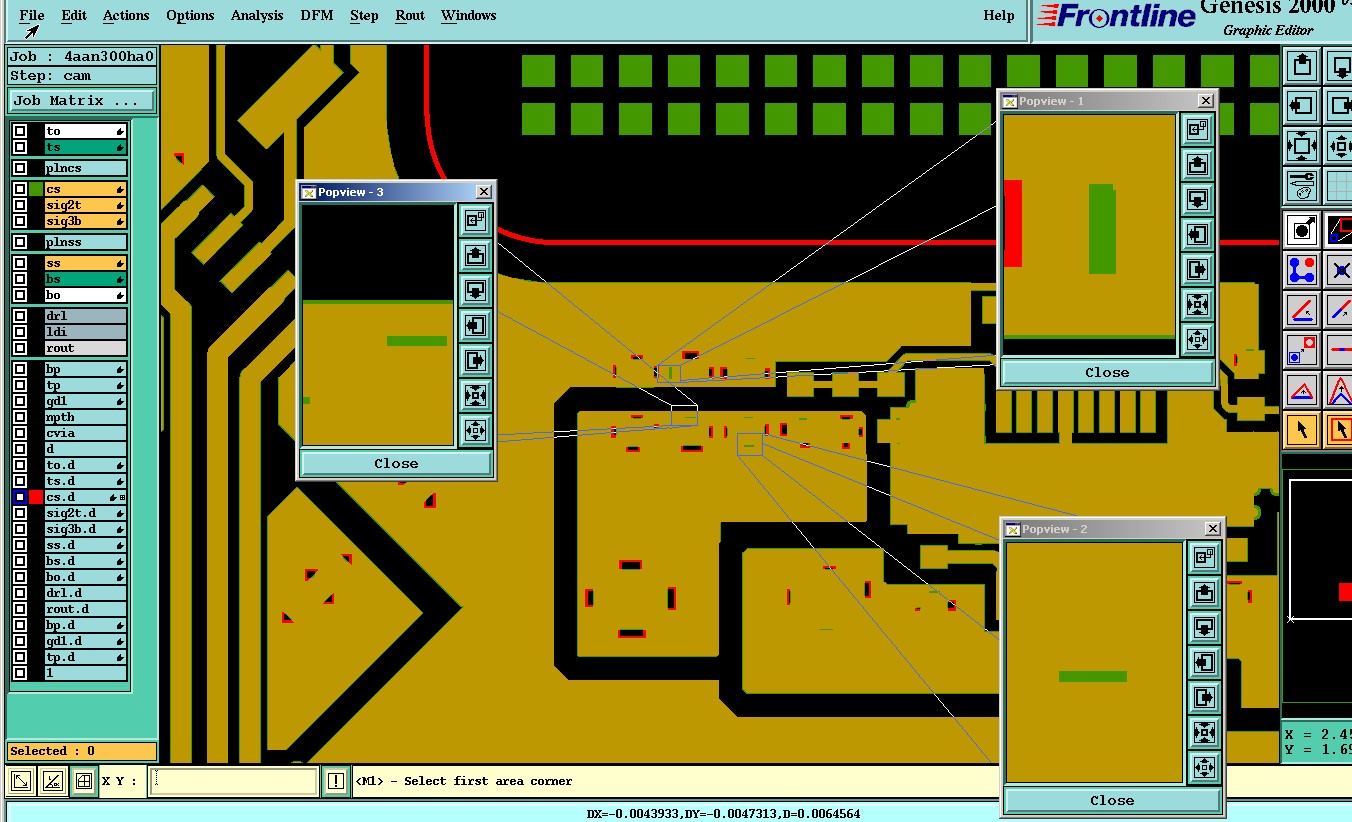1352x822 pixels.
Task: Click the Job Matrix button
Action: coord(82,100)
